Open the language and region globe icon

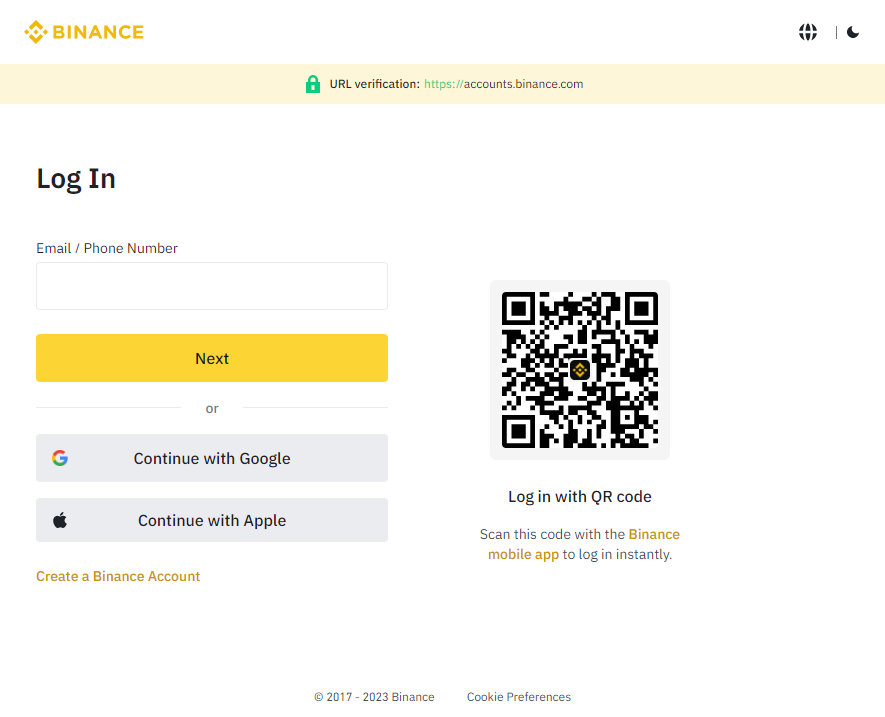coord(807,31)
